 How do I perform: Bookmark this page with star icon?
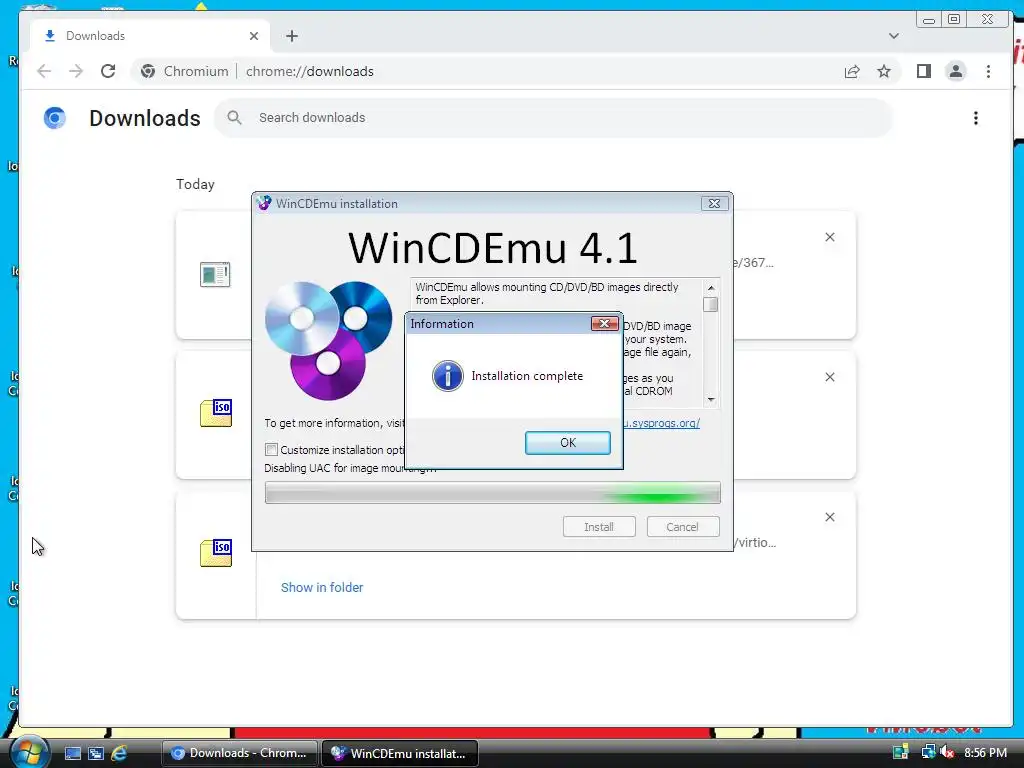click(884, 71)
